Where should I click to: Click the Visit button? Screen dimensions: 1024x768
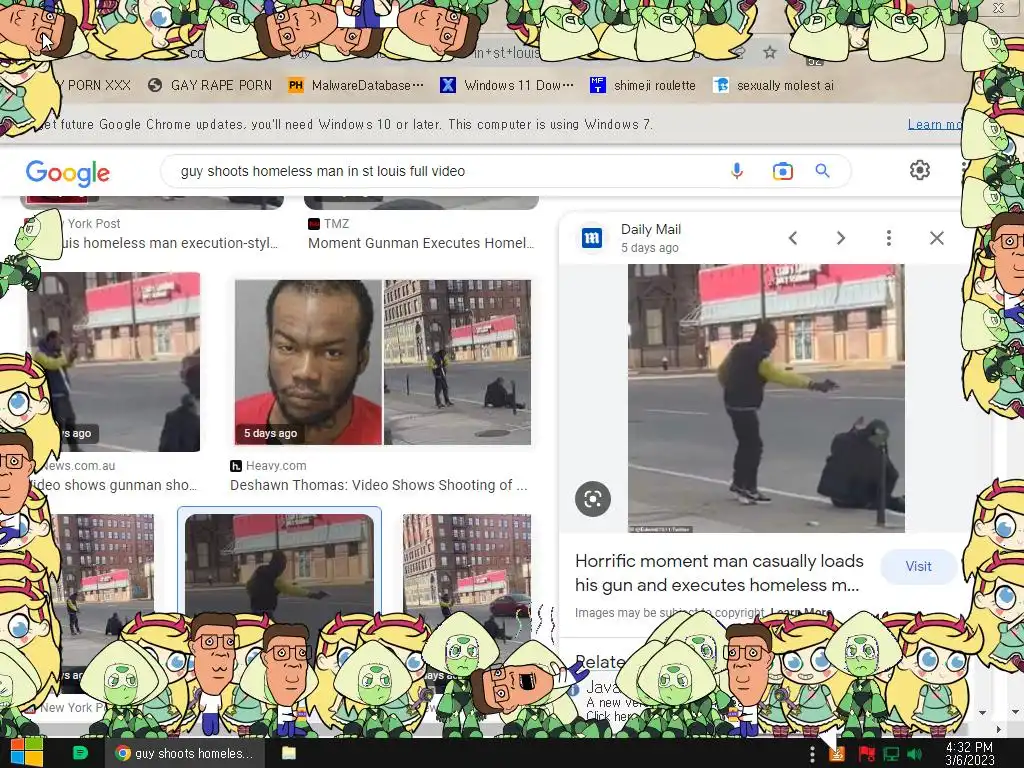[x=918, y=566]
